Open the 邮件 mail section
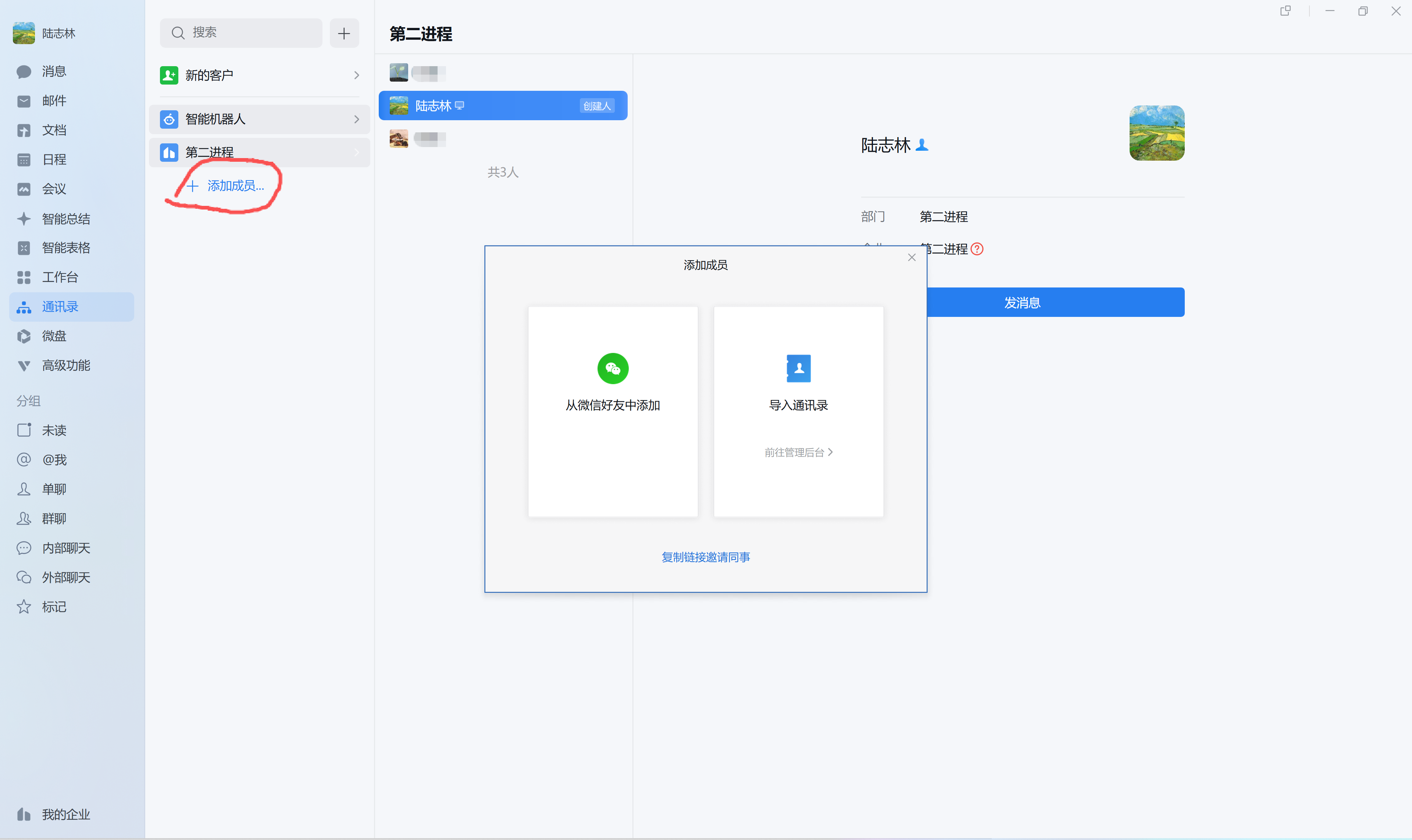The height and width of the screenshot is (840, 1412). coord(71,101)
